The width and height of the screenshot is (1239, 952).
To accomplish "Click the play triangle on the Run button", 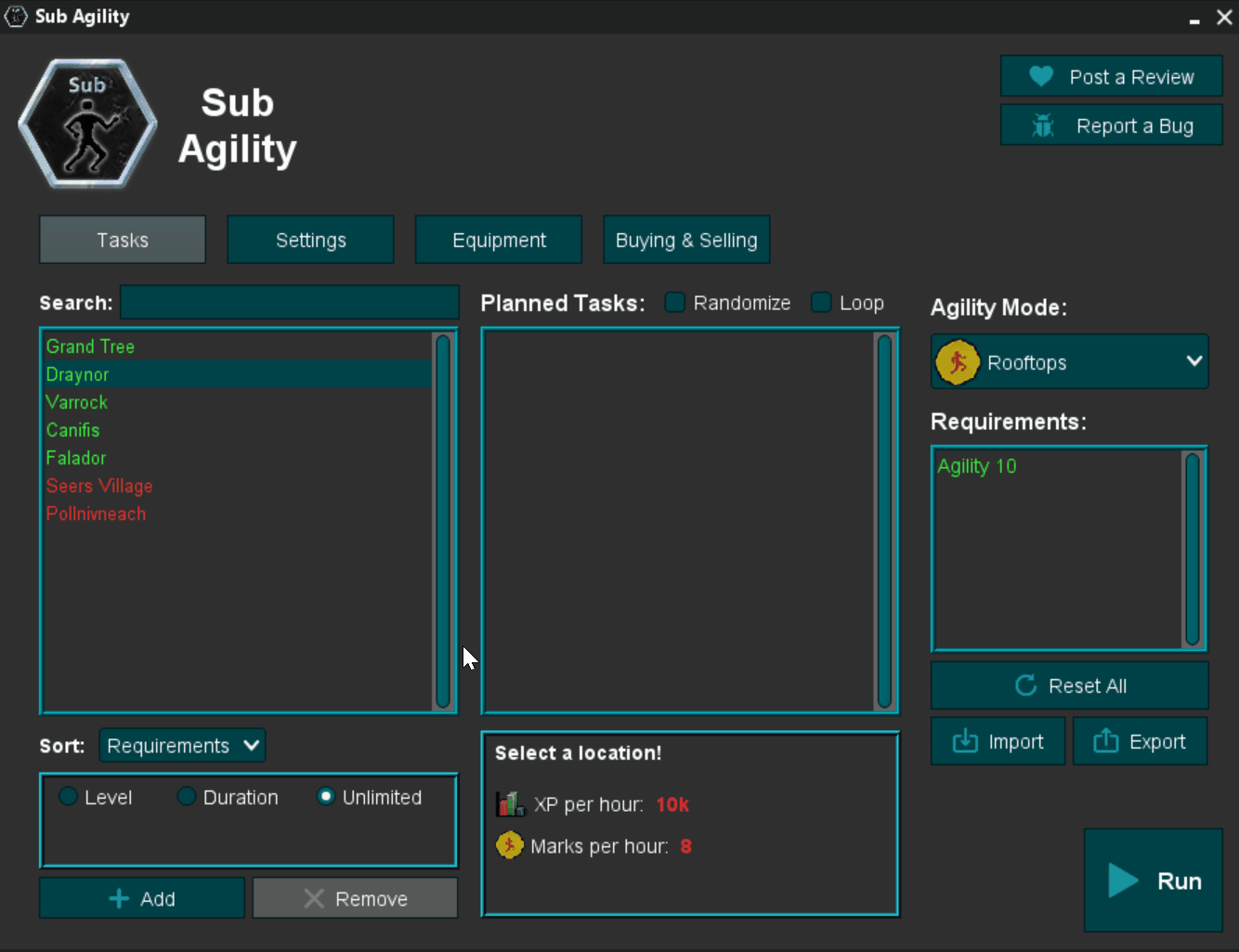I will (x=1122, y=880).
